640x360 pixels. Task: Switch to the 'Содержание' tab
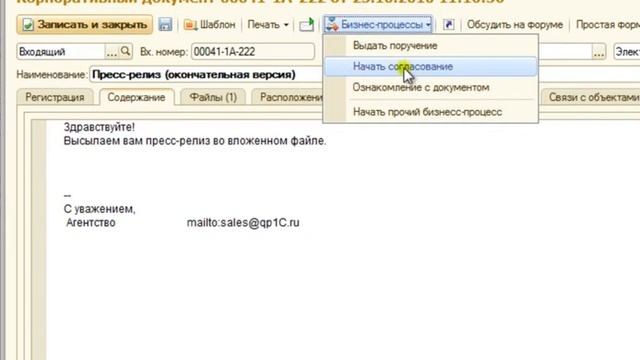136,98
